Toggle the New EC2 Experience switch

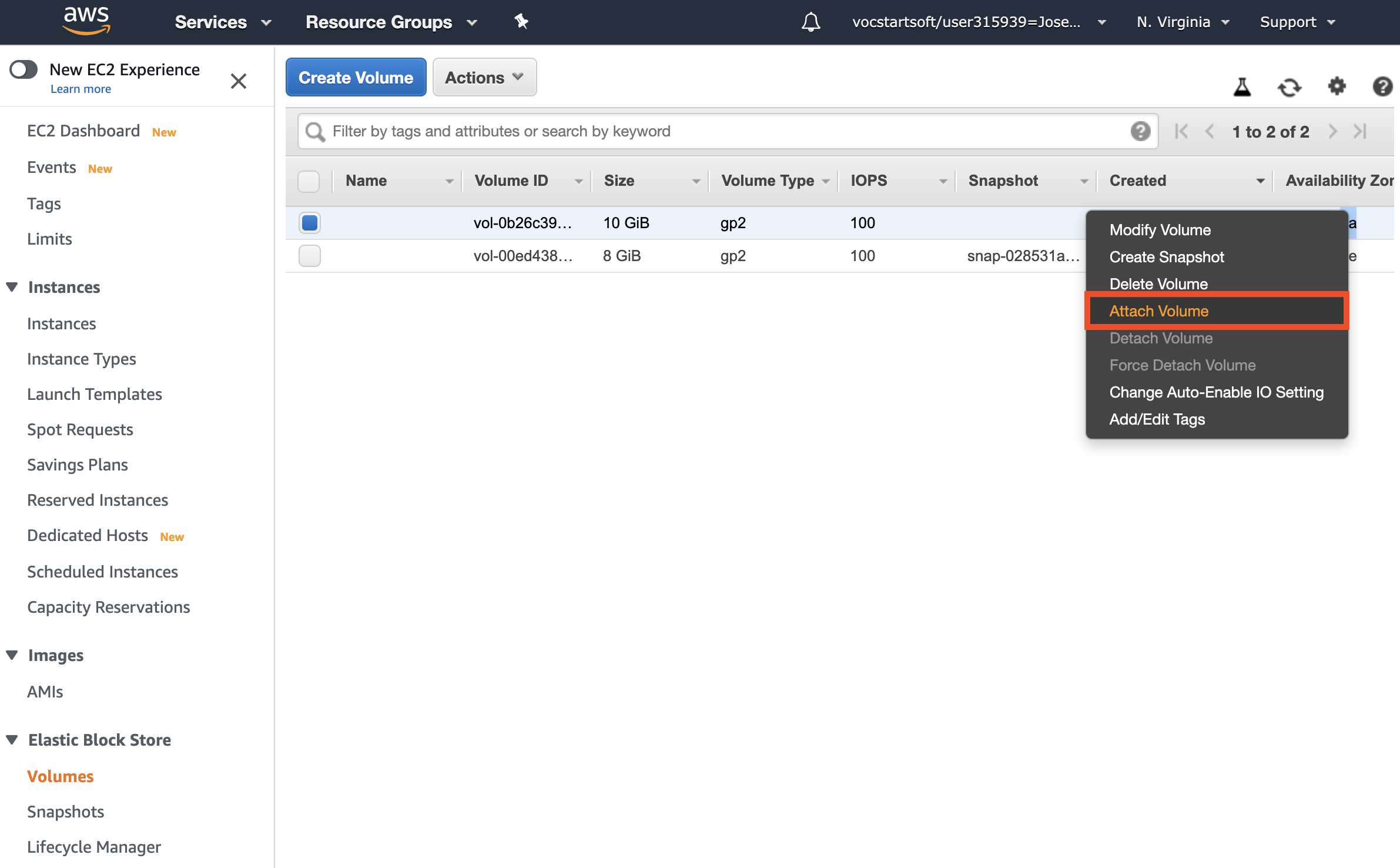(x=24, y=69)
